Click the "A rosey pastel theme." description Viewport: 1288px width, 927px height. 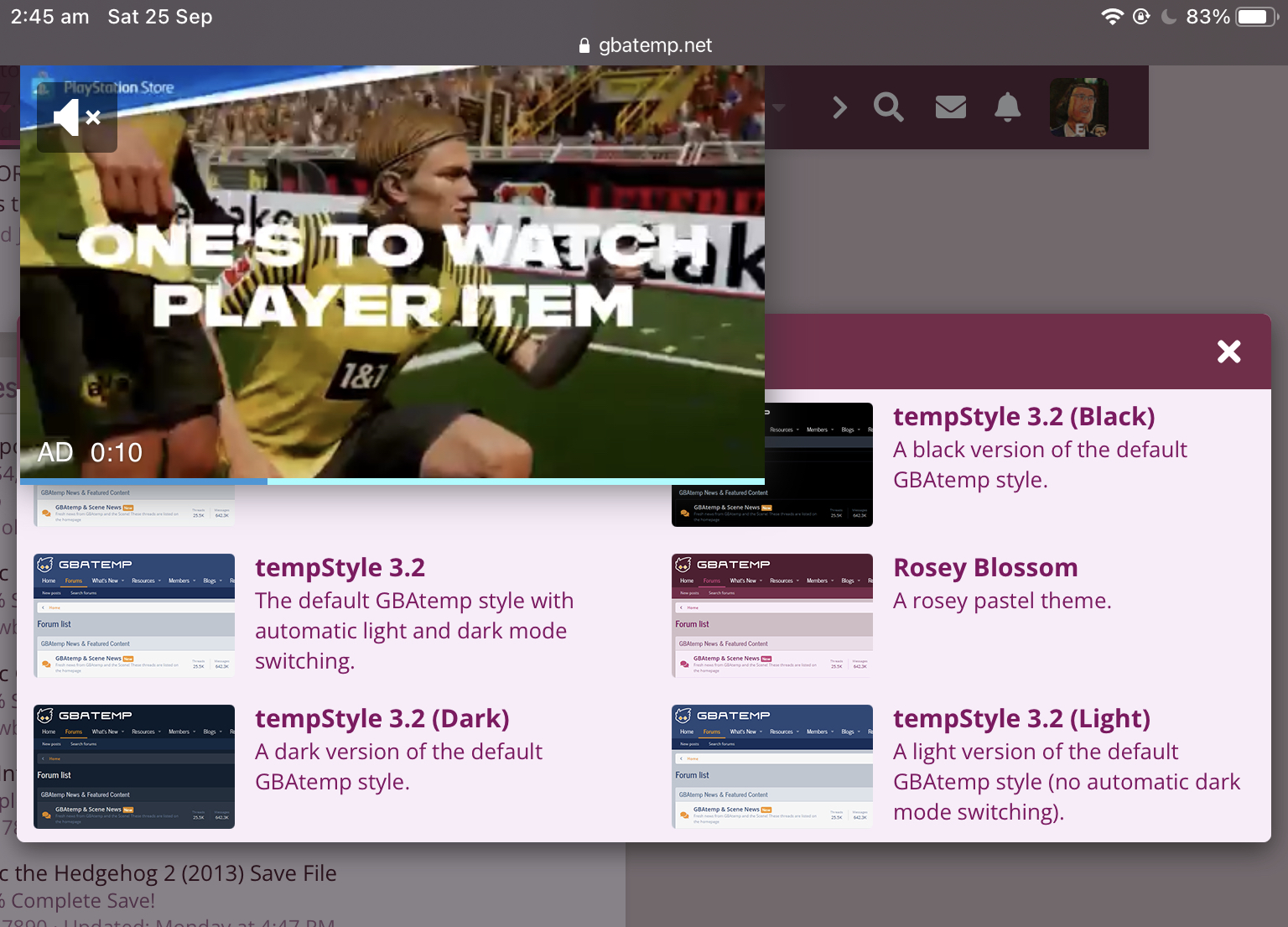[x=1002, y=601]
